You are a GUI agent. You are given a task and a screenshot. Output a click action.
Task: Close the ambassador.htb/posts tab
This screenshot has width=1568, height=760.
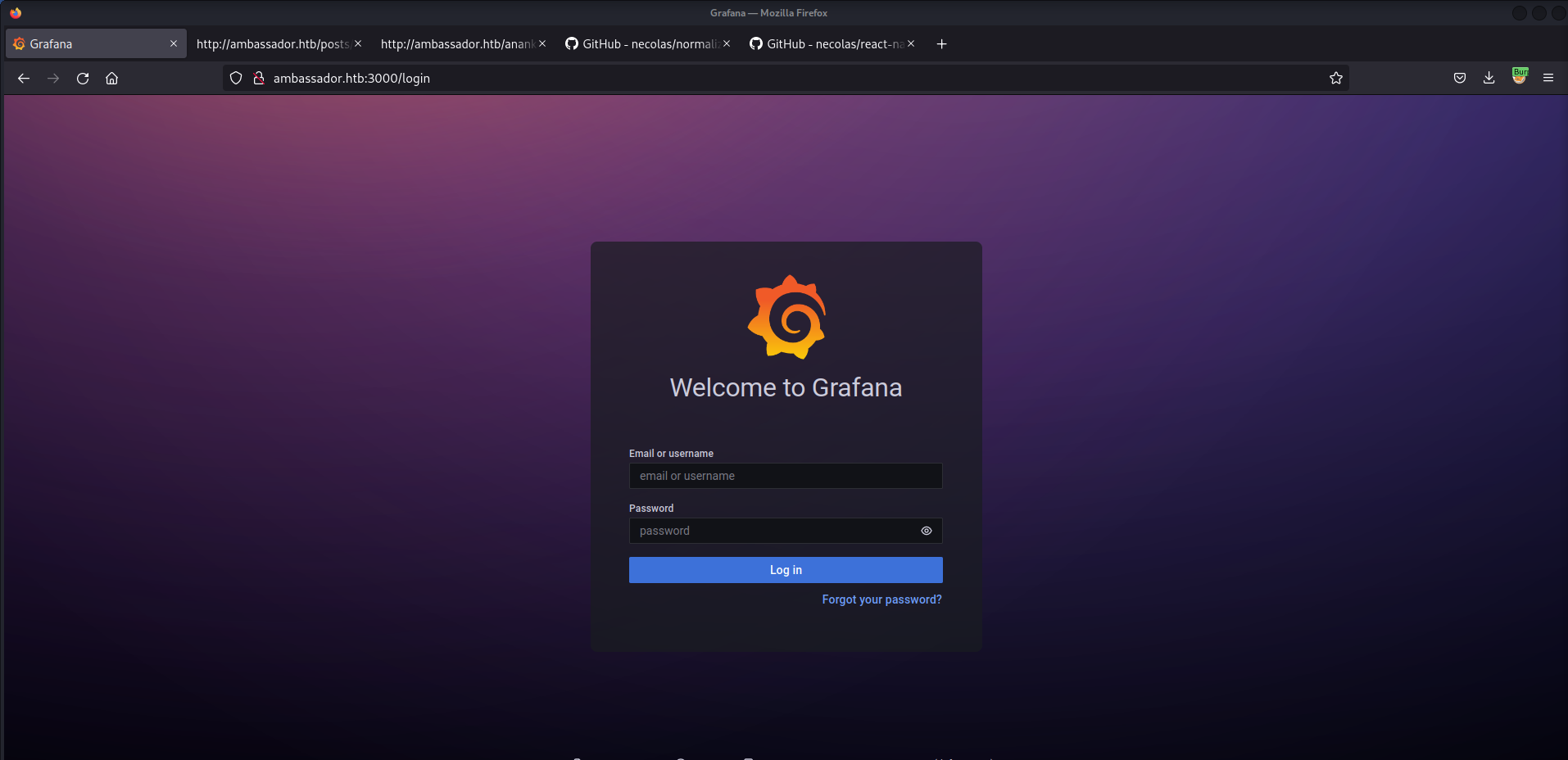(x=358, y=44)
